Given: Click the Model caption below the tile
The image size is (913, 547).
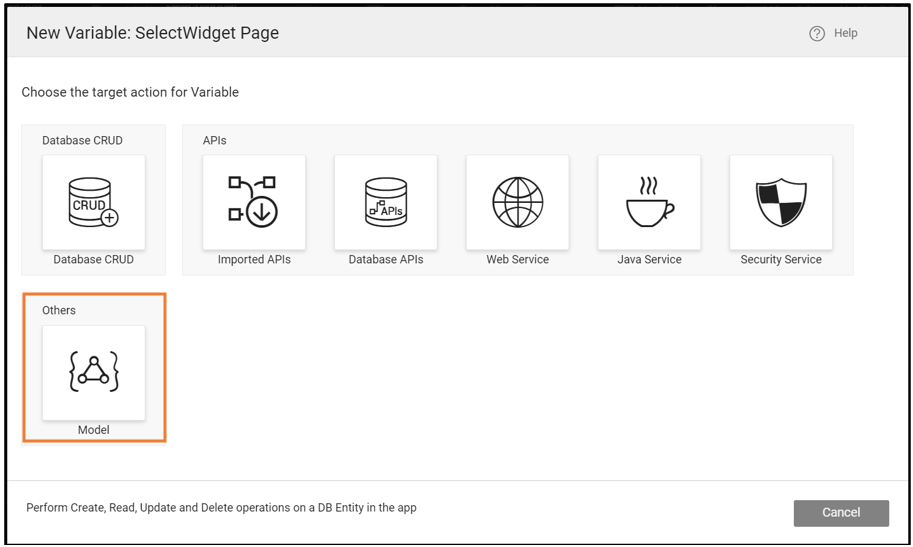Looking at the screenshot, I should coord(94,430).
